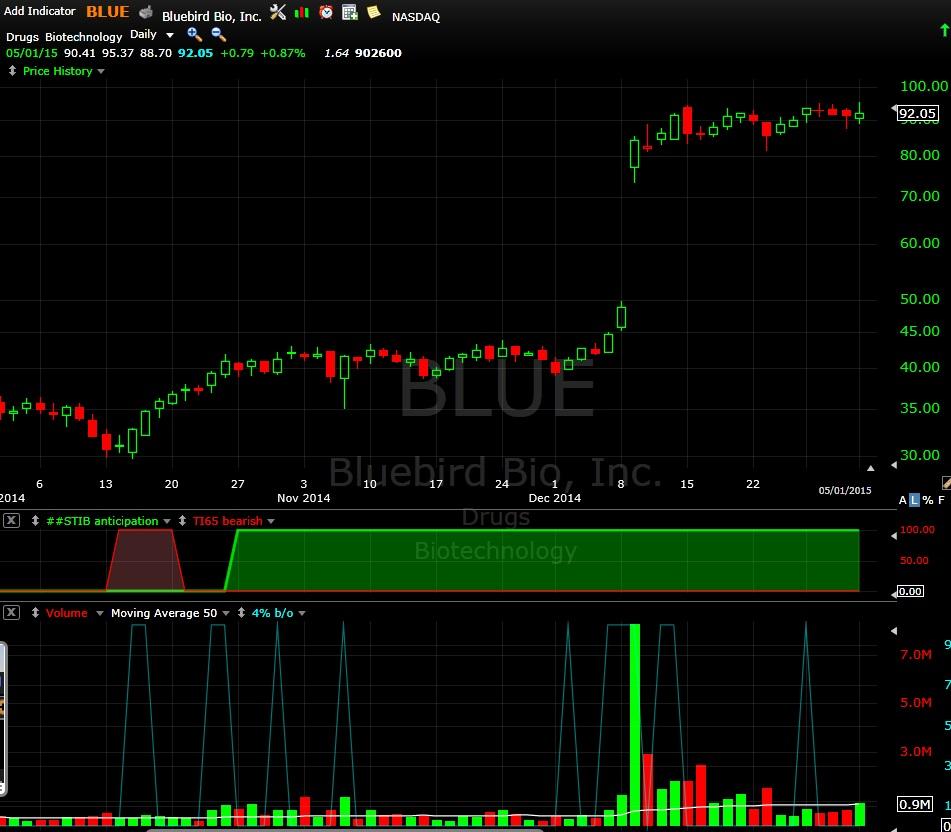Click the green up arrow at top right
Viewport: 951px width, 832px height.
[944, 30]
